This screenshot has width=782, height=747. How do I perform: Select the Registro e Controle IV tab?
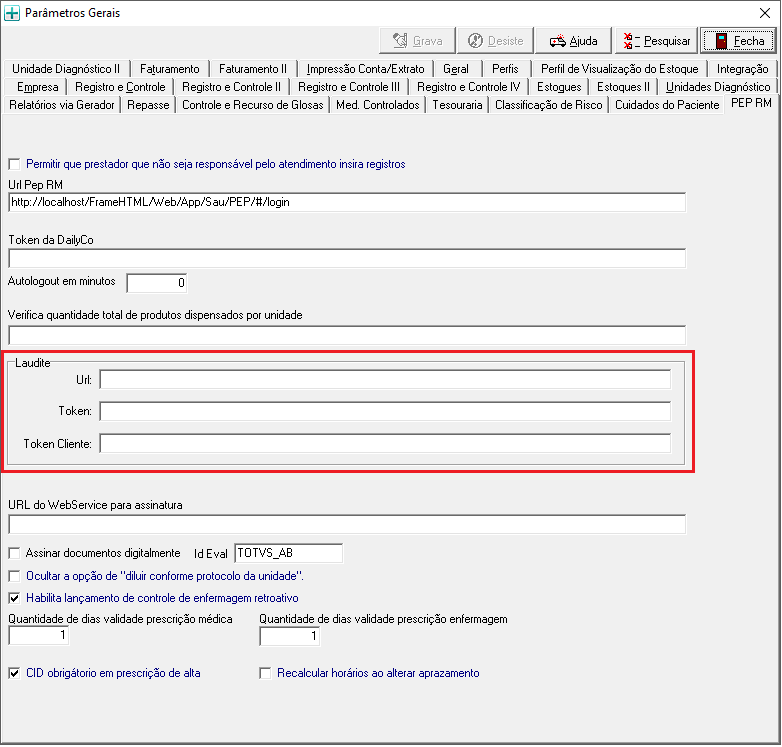pyautogui.click(x=468, y=87)
